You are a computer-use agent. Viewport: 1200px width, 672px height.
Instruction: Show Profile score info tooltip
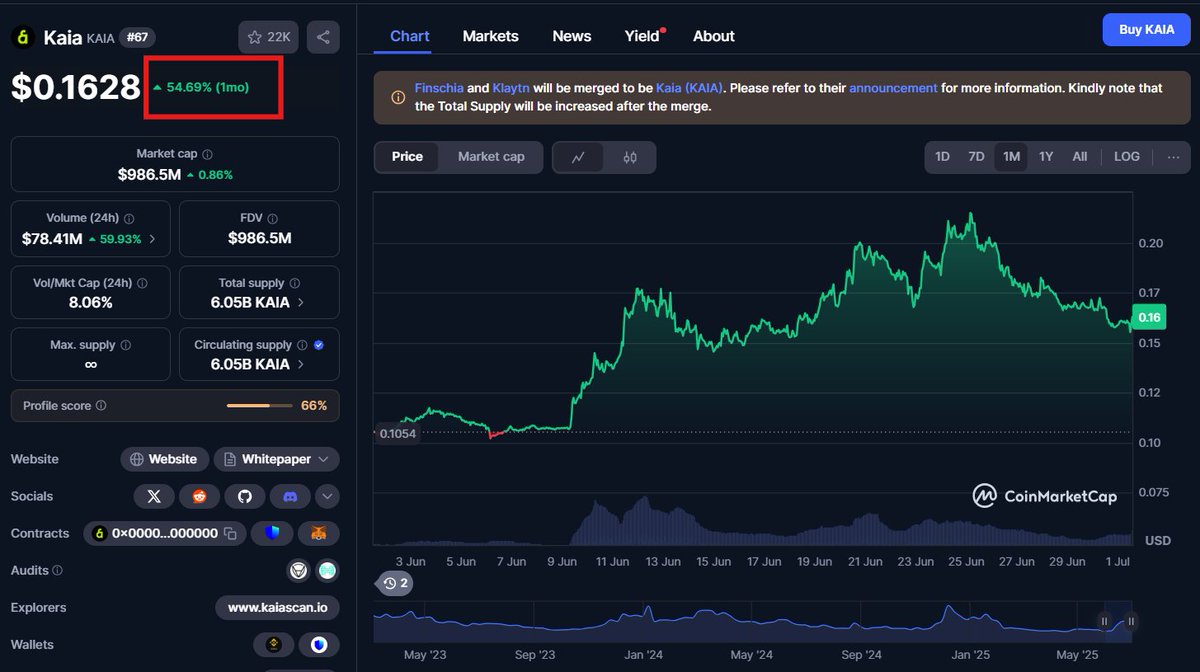[x=101, y=406]
